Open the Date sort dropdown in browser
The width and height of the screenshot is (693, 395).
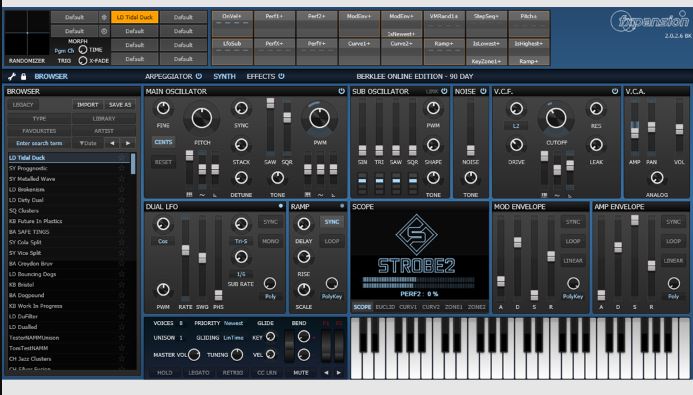point(88,143)
